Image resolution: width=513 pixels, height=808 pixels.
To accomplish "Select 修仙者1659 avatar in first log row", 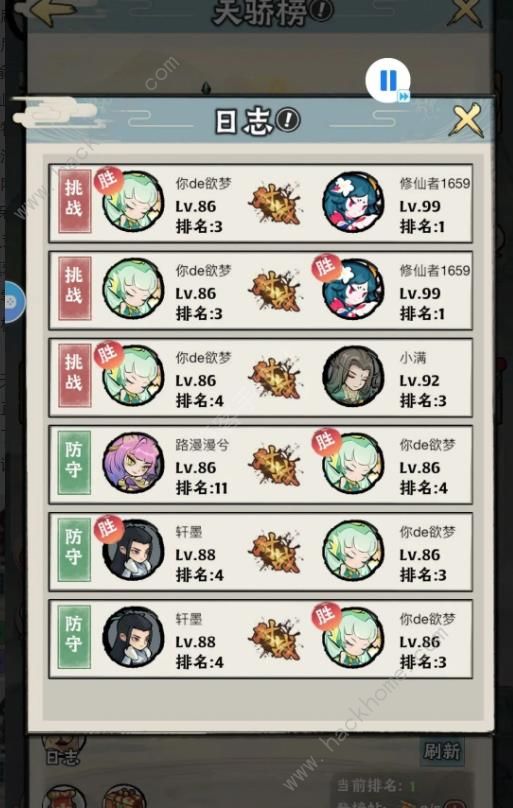I will tap(353, 202).
